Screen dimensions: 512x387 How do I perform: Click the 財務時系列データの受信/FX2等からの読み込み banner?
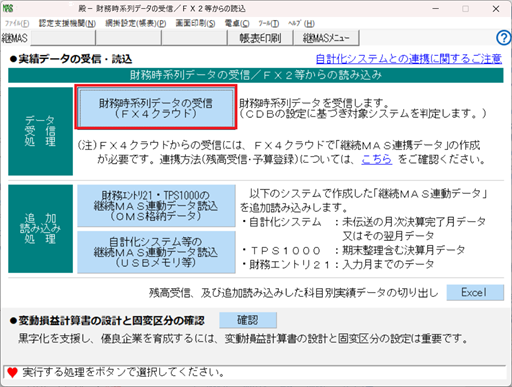[x=256, y=75]
